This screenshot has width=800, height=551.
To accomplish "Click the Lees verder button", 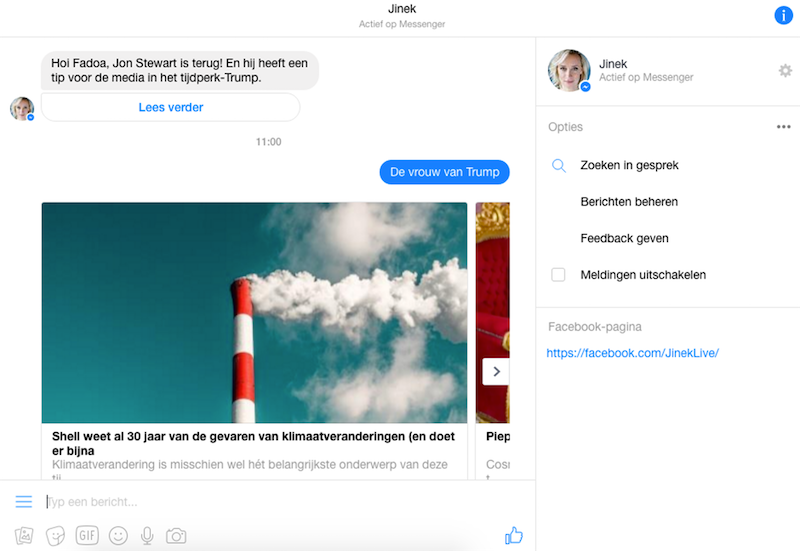I will pyautogui.click(x=170, y=108).
